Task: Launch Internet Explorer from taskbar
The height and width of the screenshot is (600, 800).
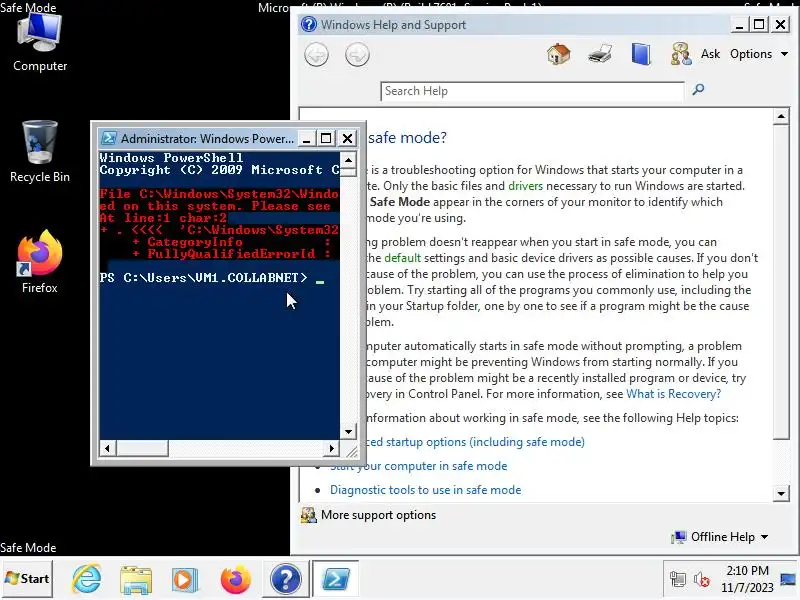Action: 87,579
